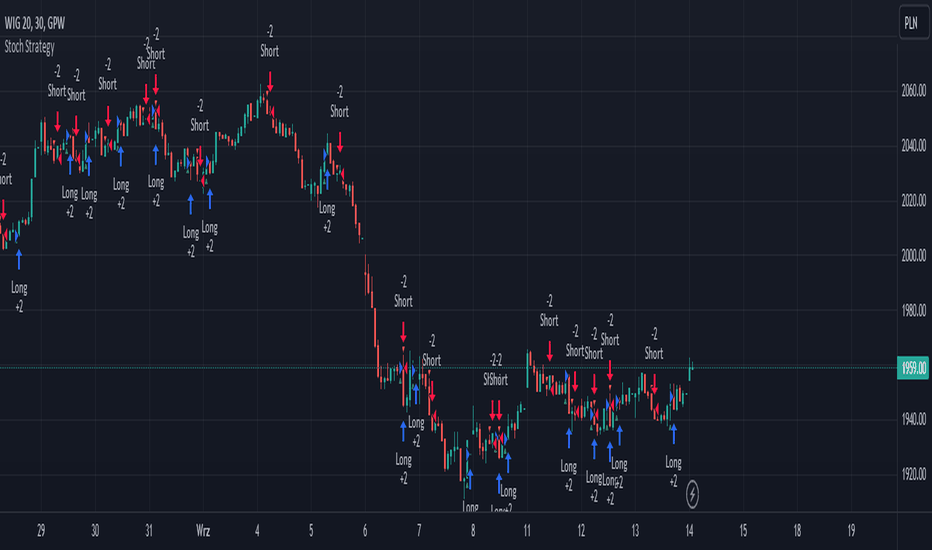Click the date label 5 on time axis
Screen dimensions: 932x550
[x=311, y=530]
